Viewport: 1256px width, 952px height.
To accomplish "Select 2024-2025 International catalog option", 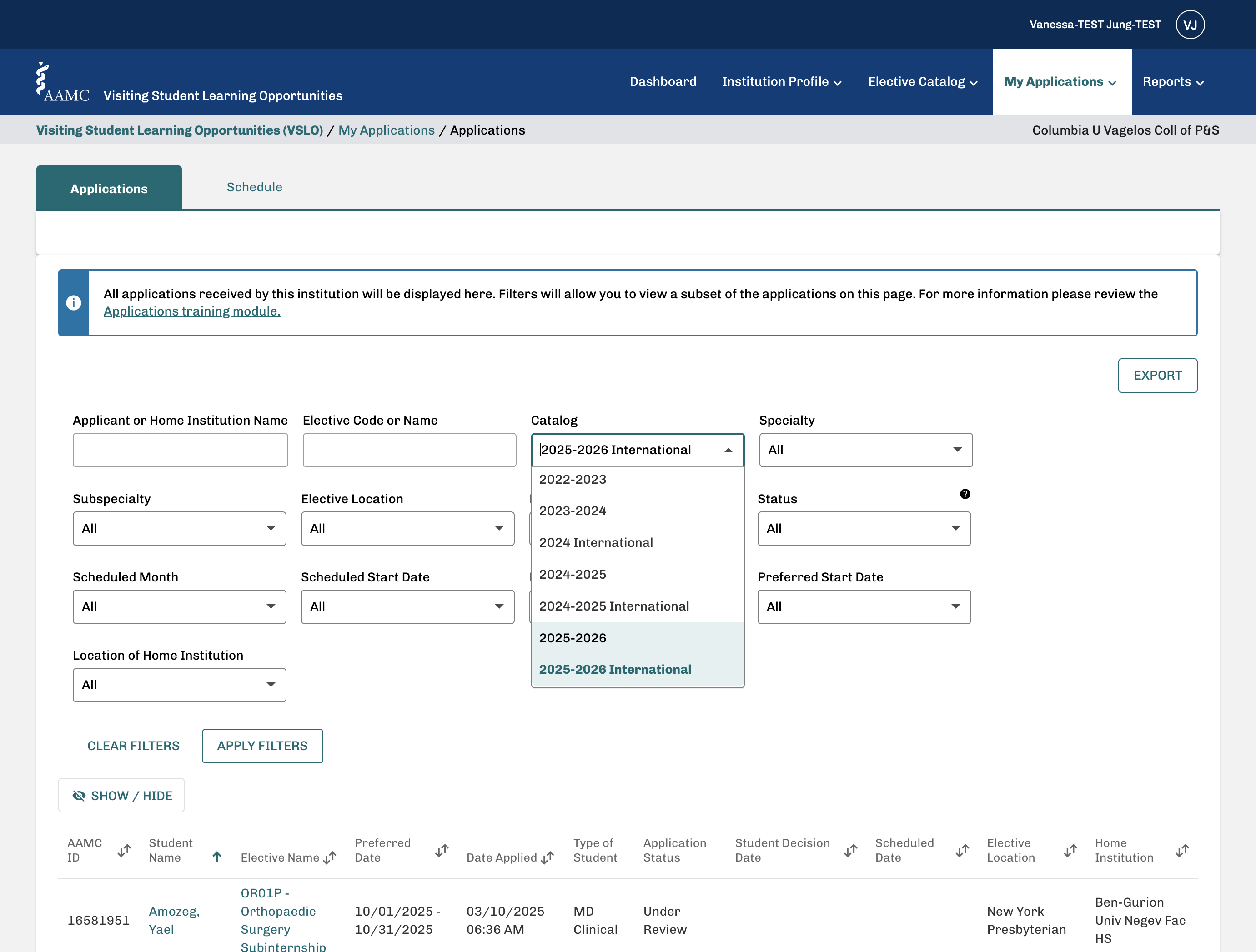I will point(638,606).
